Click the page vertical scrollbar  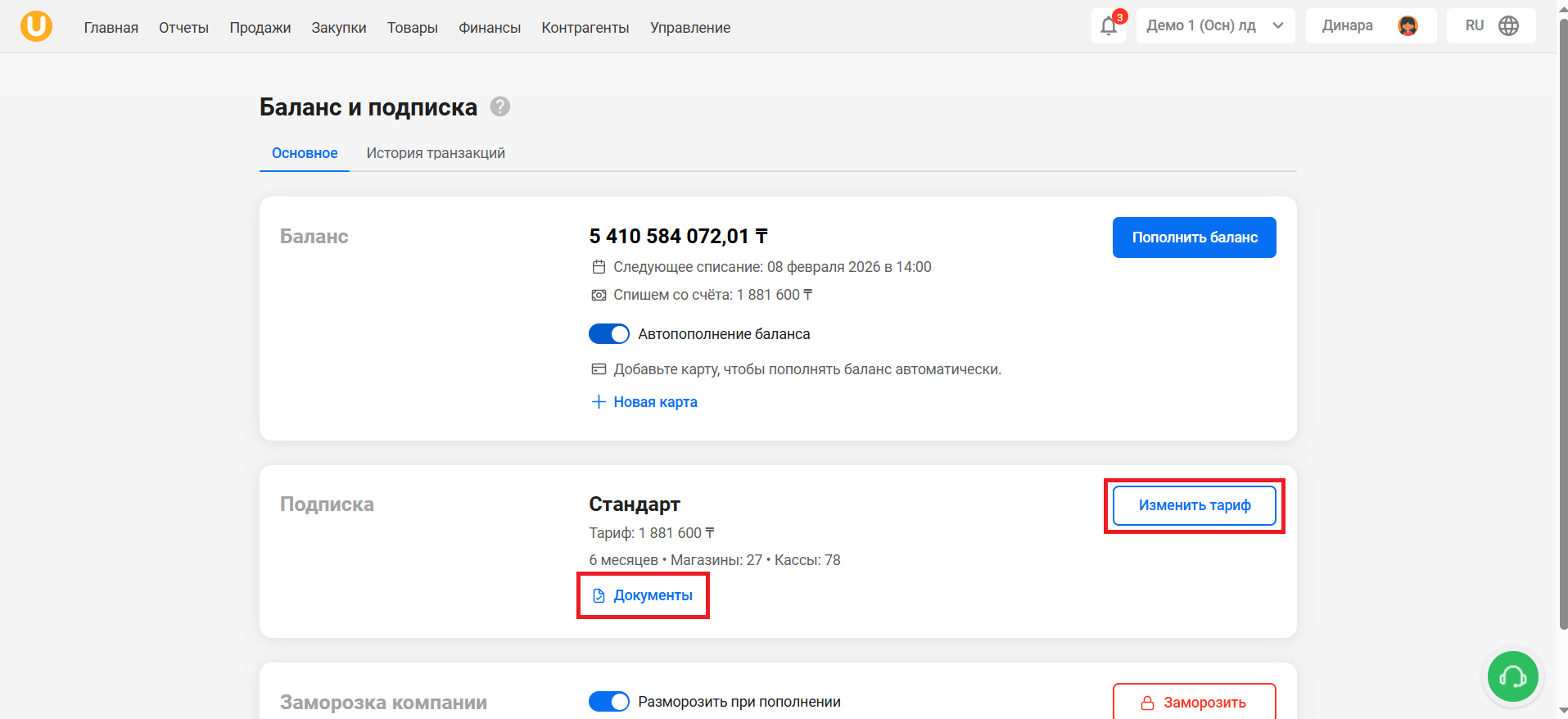[x=1562, y=328]
